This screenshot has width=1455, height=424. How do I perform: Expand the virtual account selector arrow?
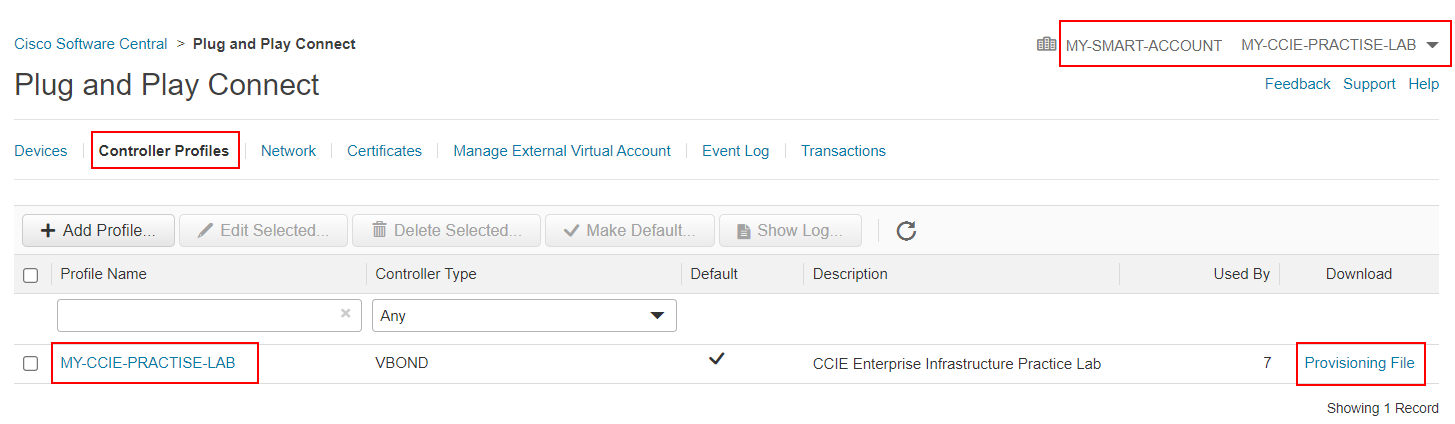pos(1433,46)
